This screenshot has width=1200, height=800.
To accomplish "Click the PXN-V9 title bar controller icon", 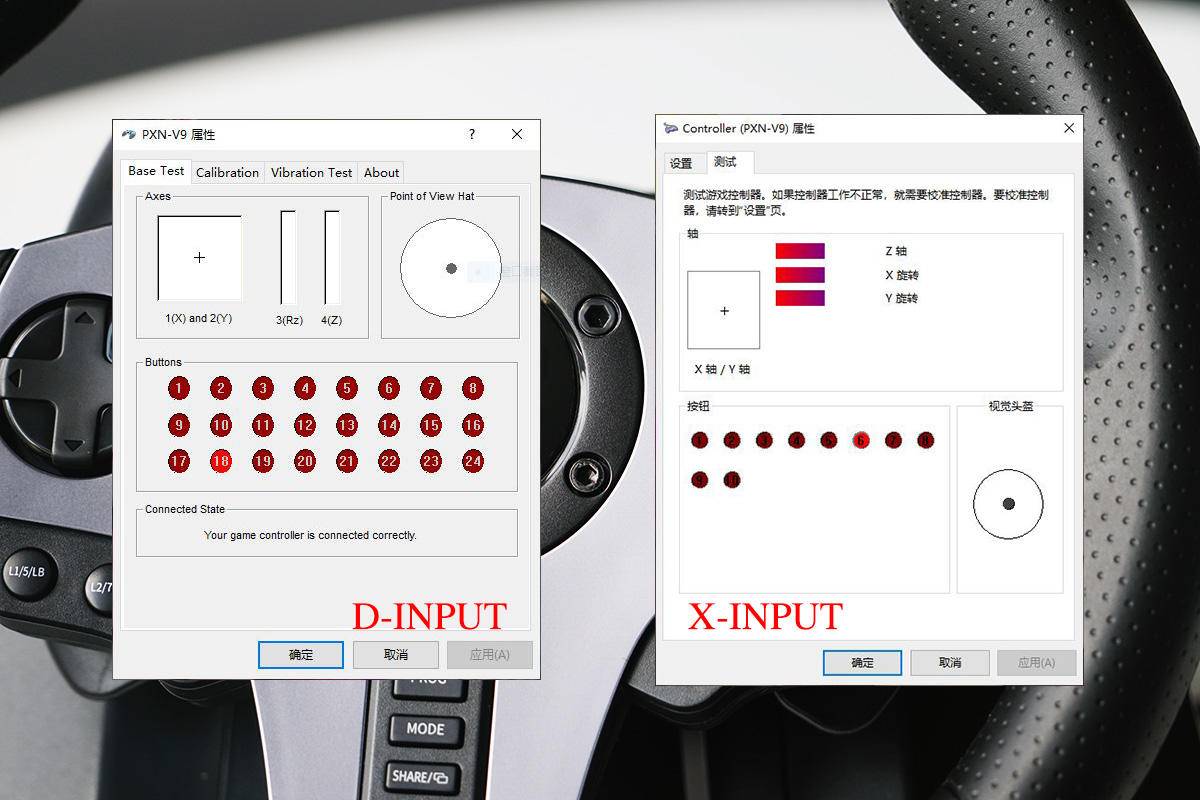I will 129,134.
